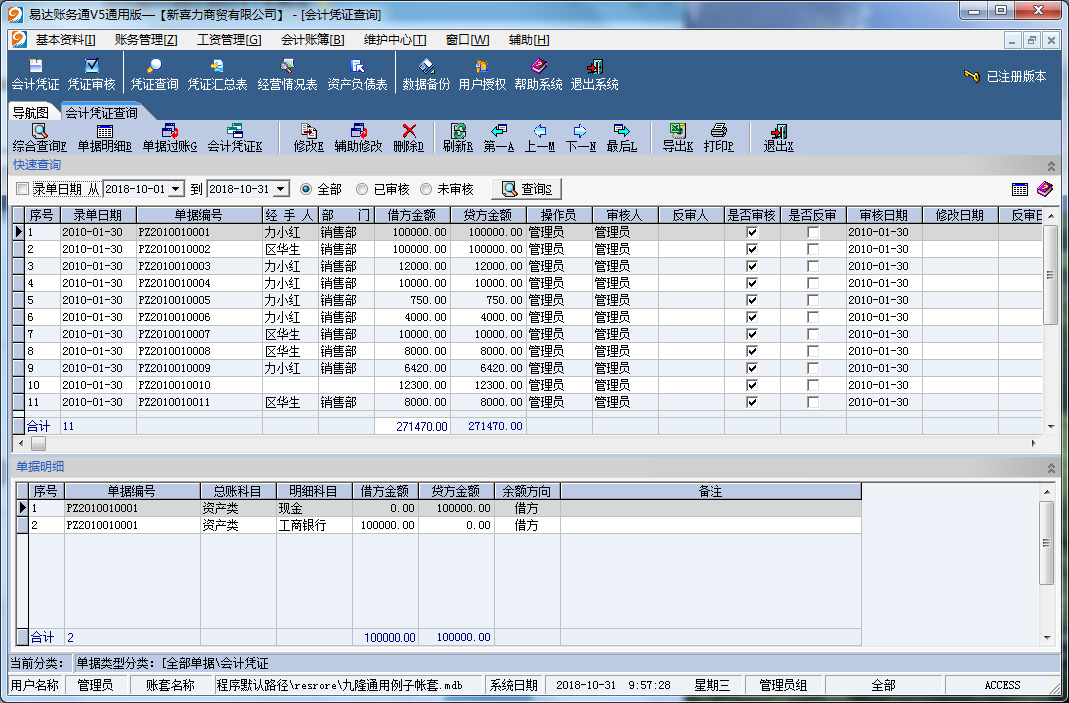Open 用户授权 settings
1069x703 pixels.
(x=482, y=74)
